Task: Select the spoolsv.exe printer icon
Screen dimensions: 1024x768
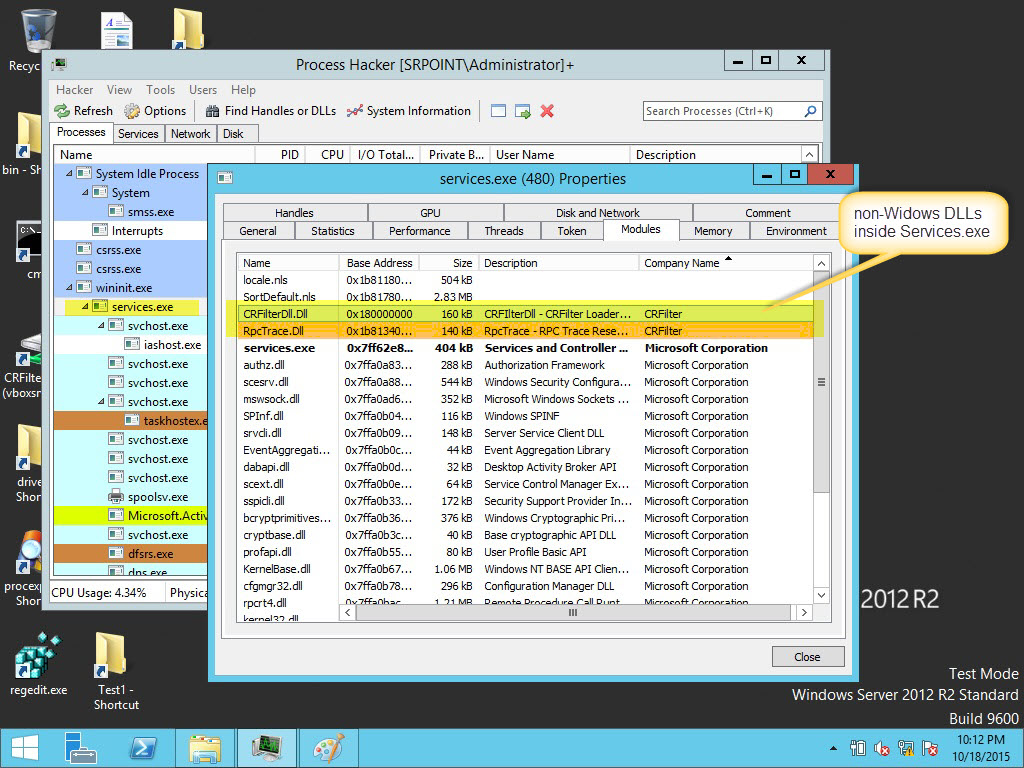Action: (116, 496)
